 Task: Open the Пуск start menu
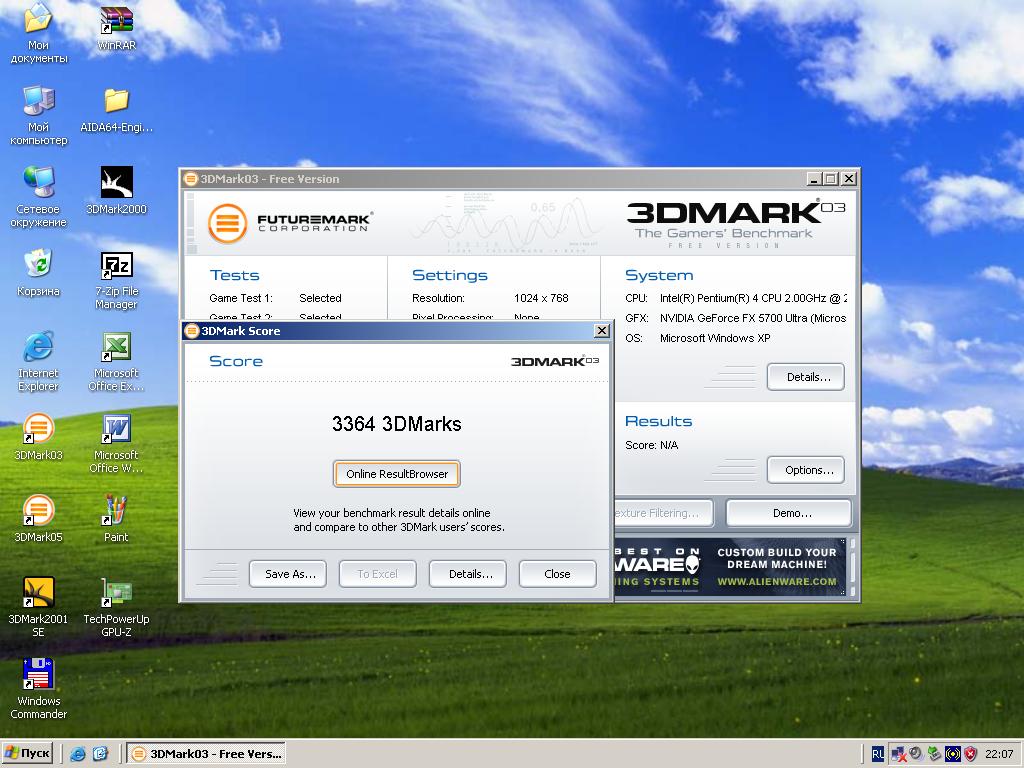[28, 754]
